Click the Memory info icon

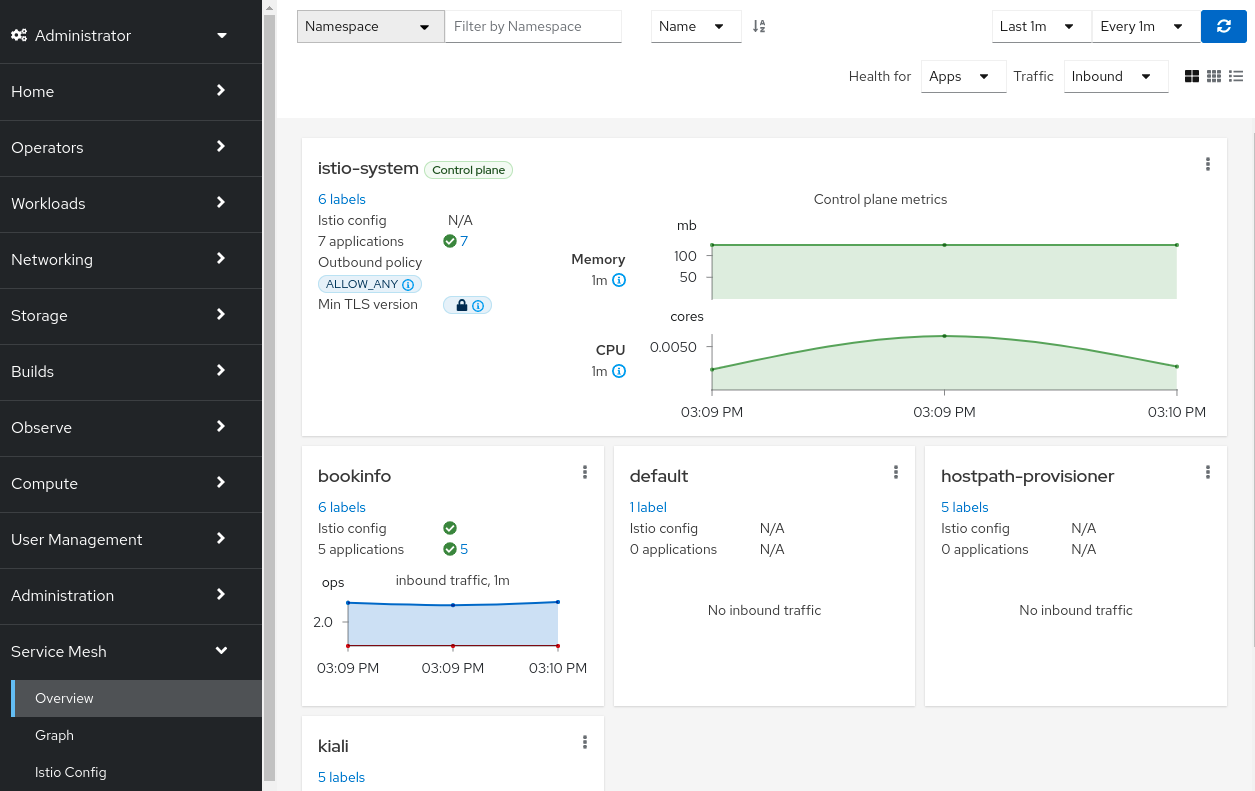[x=619, y=281]
